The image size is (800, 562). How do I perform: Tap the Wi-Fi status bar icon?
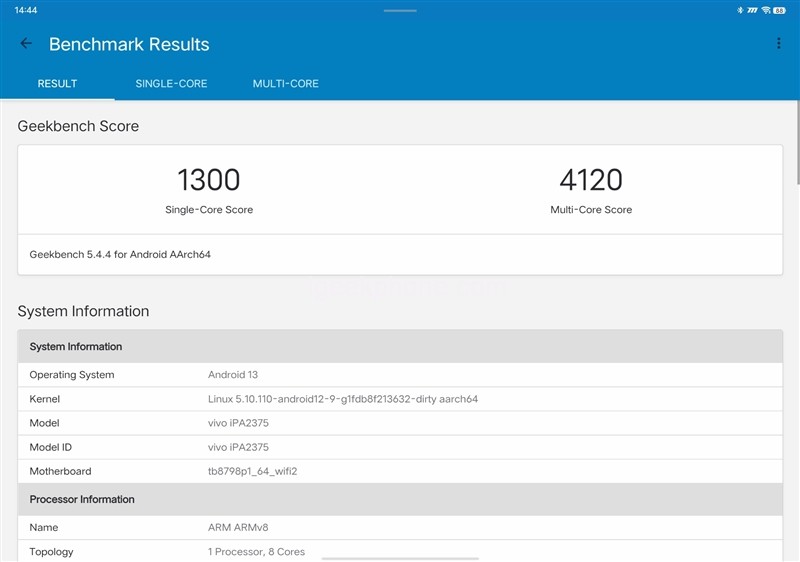tap(765, 10)
